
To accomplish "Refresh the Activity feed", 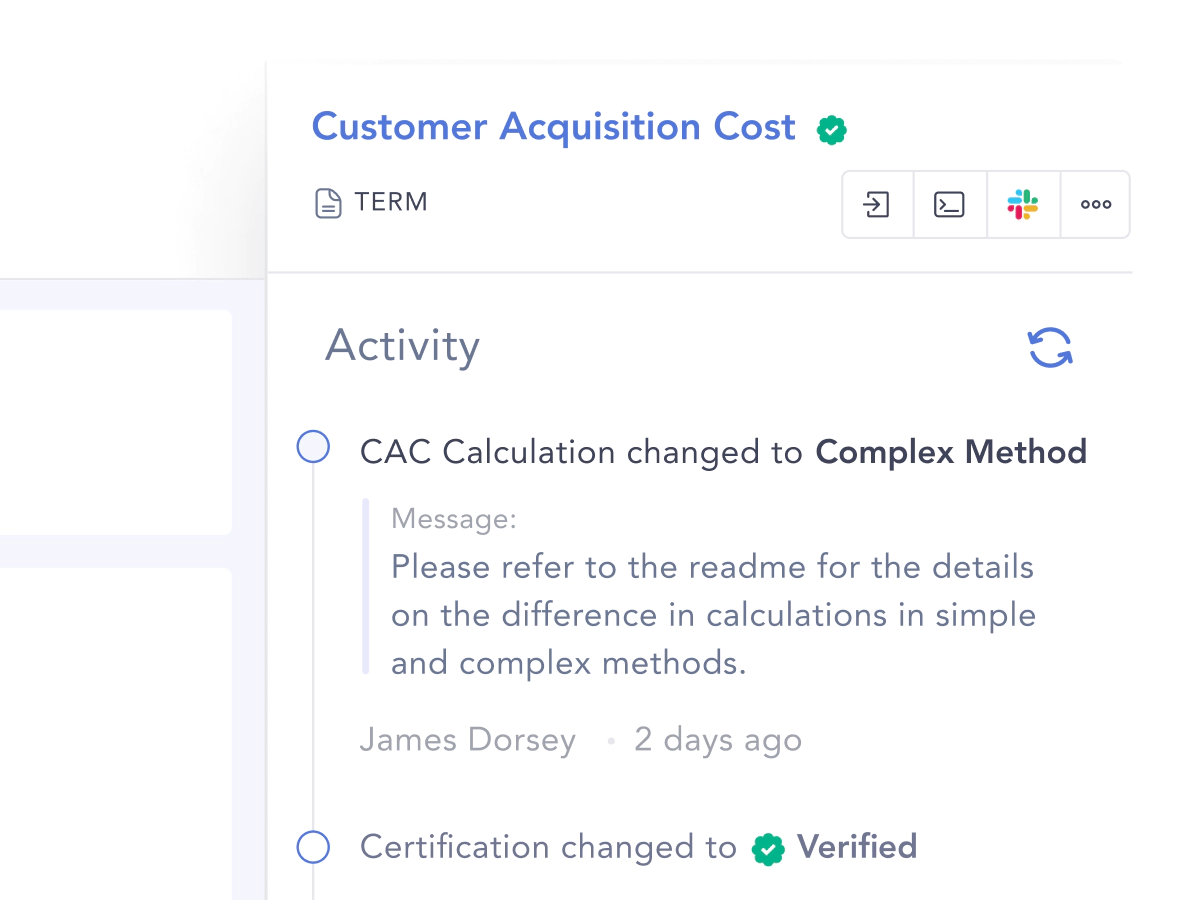I will 1050,347.
